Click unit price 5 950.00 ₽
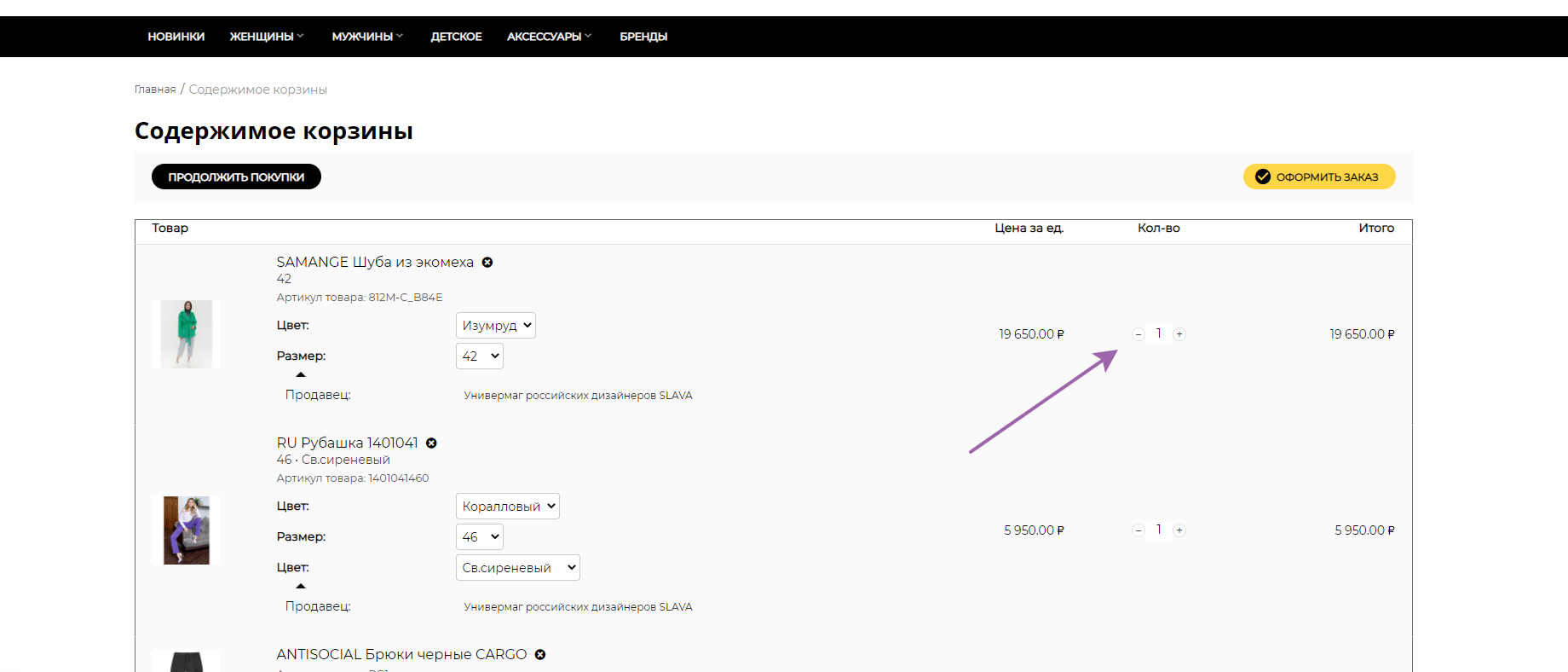Image resolution: width=1568 pixels, height=672 pixels. coord(1034,530)
